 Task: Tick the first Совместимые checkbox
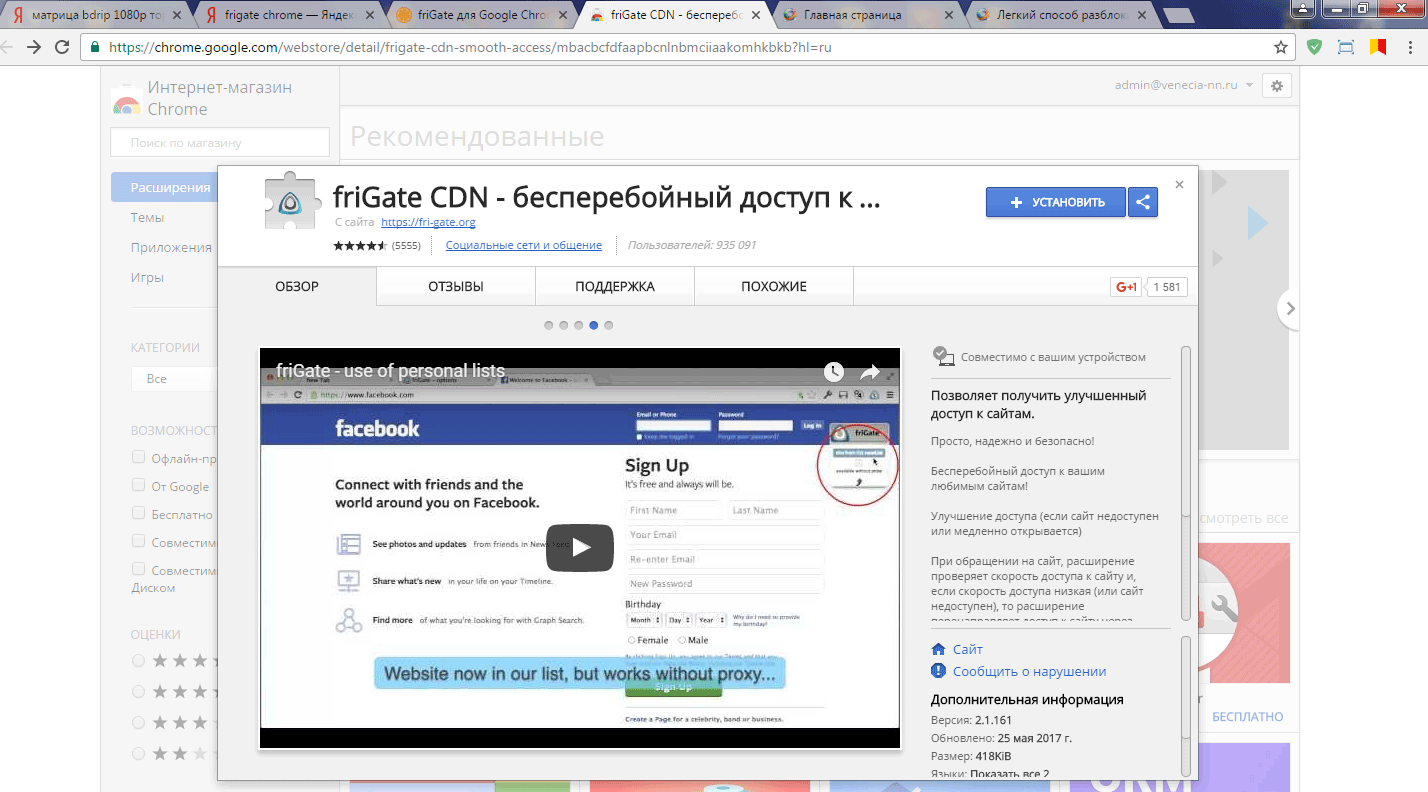click(139, 541)
